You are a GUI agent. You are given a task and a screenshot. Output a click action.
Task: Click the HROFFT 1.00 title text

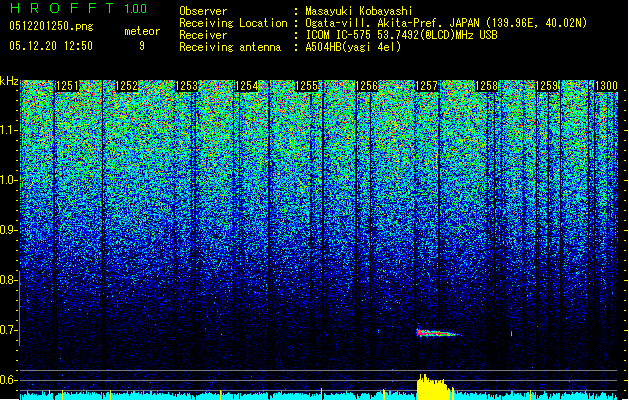pos(78,8)
